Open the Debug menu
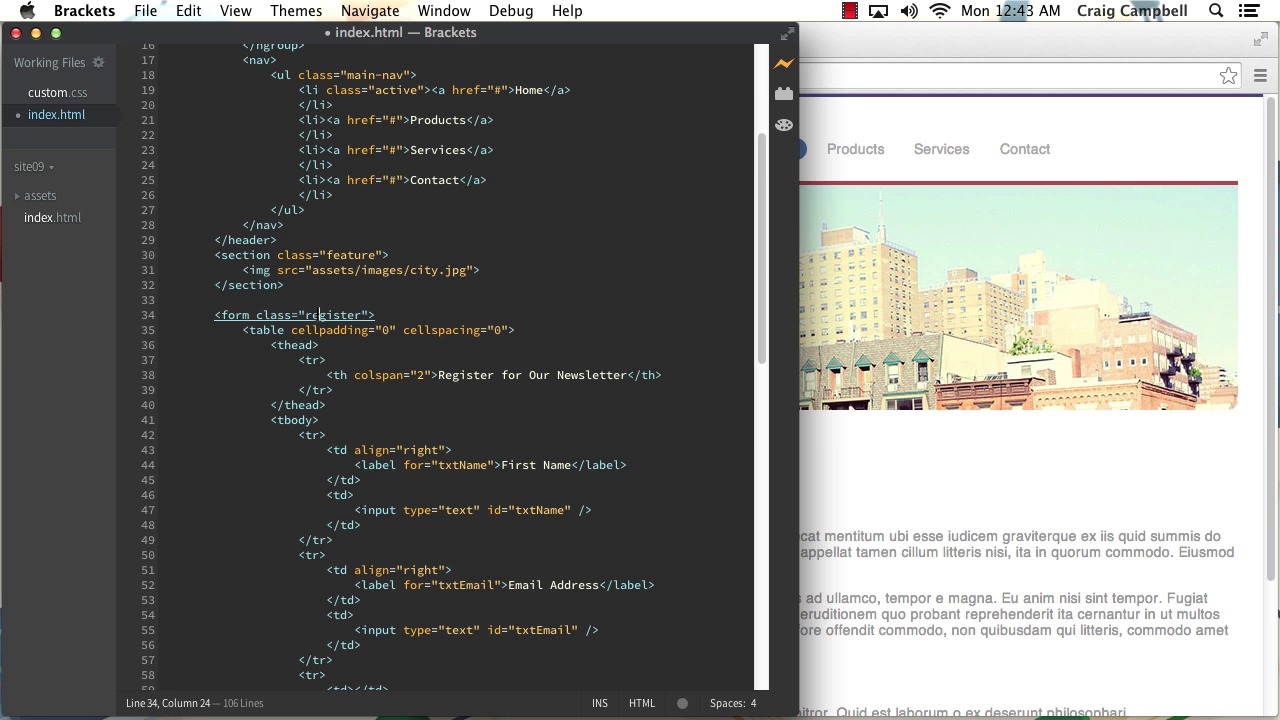 tap(510, 11)
